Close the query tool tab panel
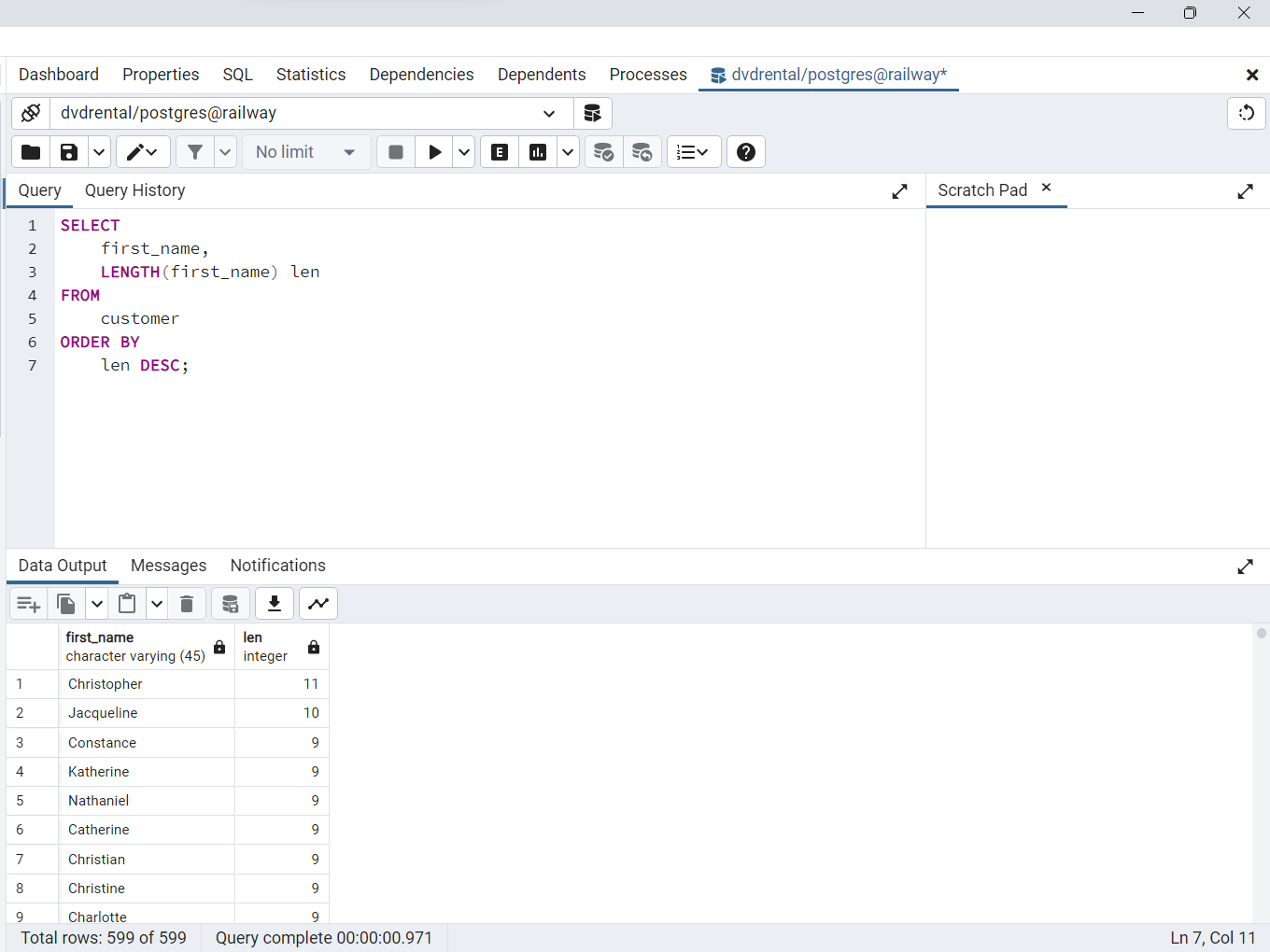Screen dimensions: 1270x952 tap(1252, 75)
